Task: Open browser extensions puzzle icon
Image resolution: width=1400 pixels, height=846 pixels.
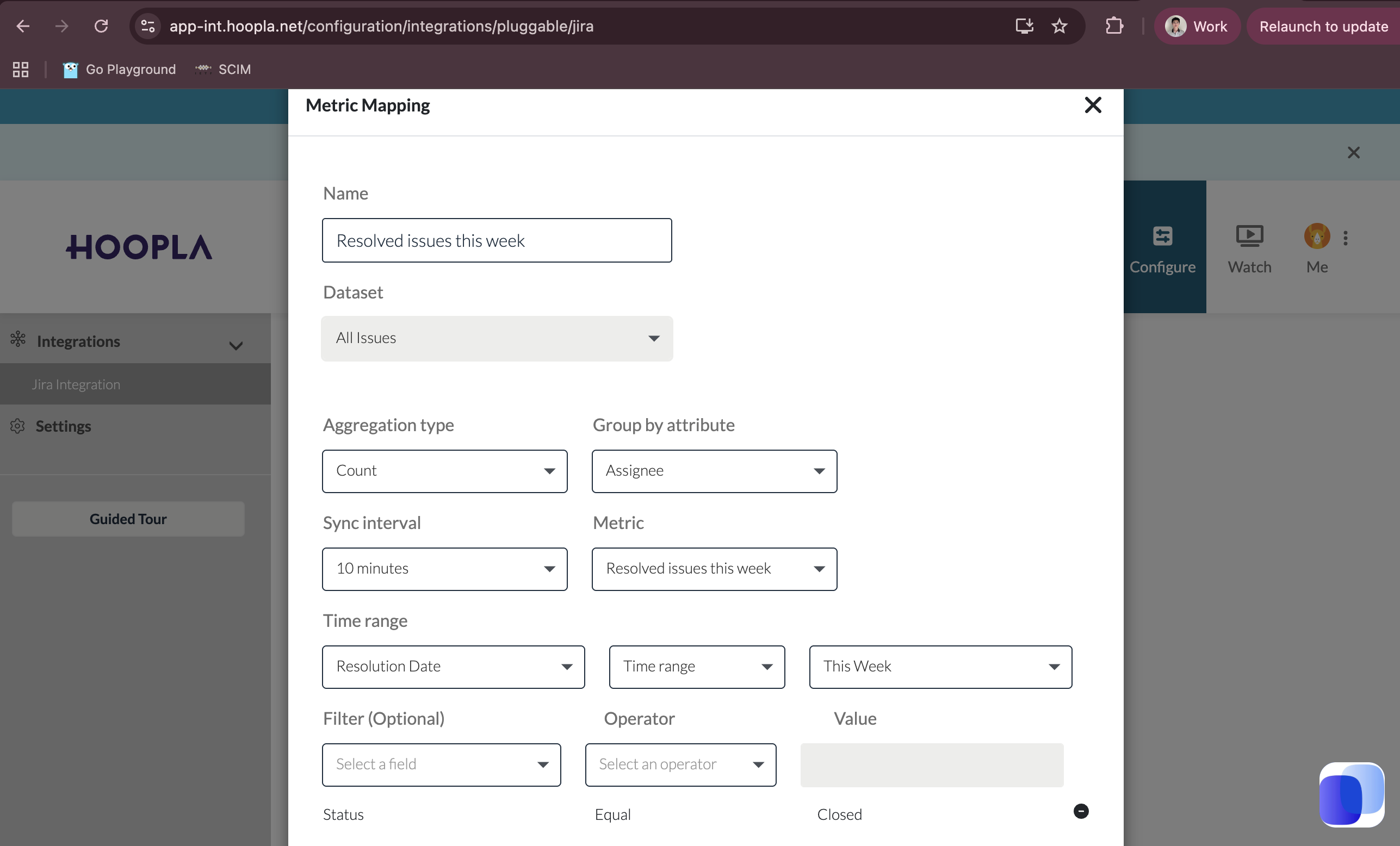Action: pyautogui.click(x=1114, y=26)
